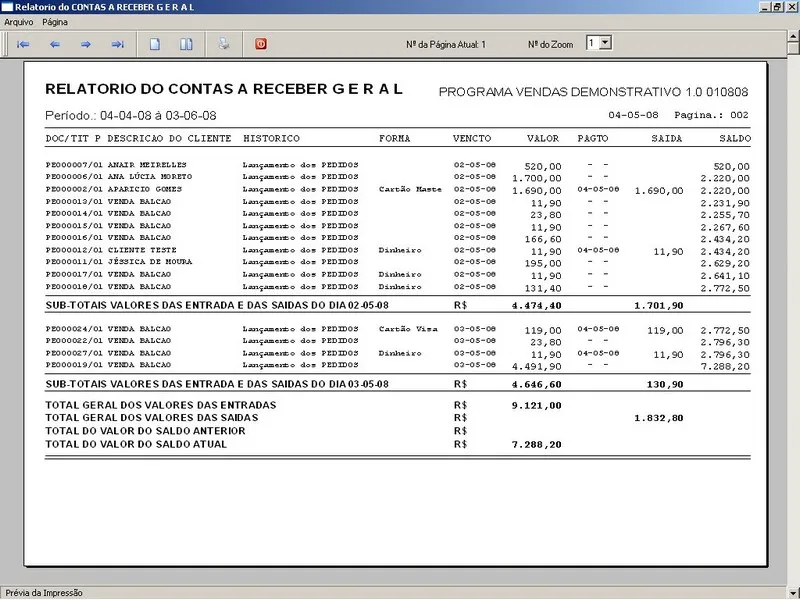Jump to the last report page

pos(117,44)
